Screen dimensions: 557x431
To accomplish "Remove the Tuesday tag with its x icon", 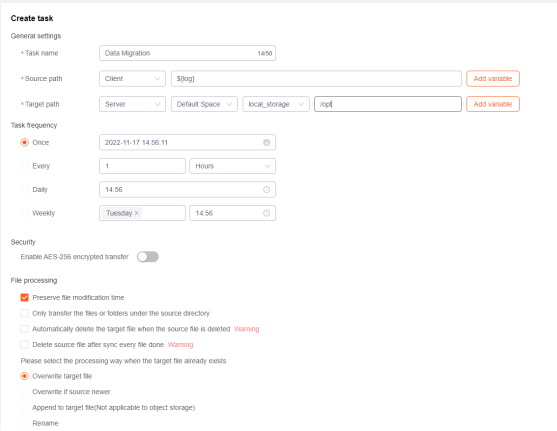I will pyautogui.click(x=136, y=213).
